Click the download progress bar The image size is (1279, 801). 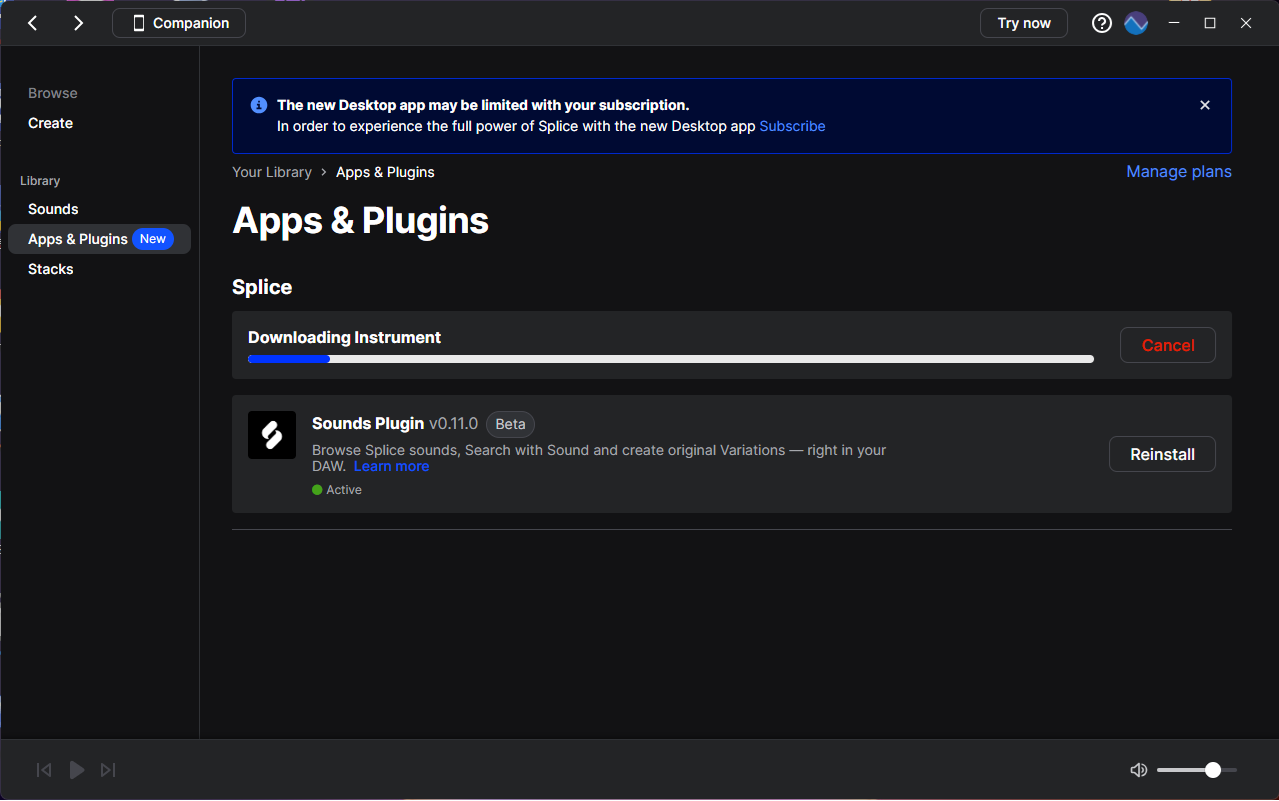pyautogui.click(x=671, y=359)
